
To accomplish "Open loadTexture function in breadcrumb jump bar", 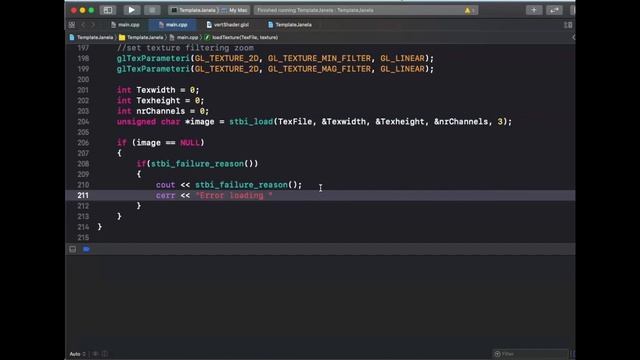I will click(241, 38).
